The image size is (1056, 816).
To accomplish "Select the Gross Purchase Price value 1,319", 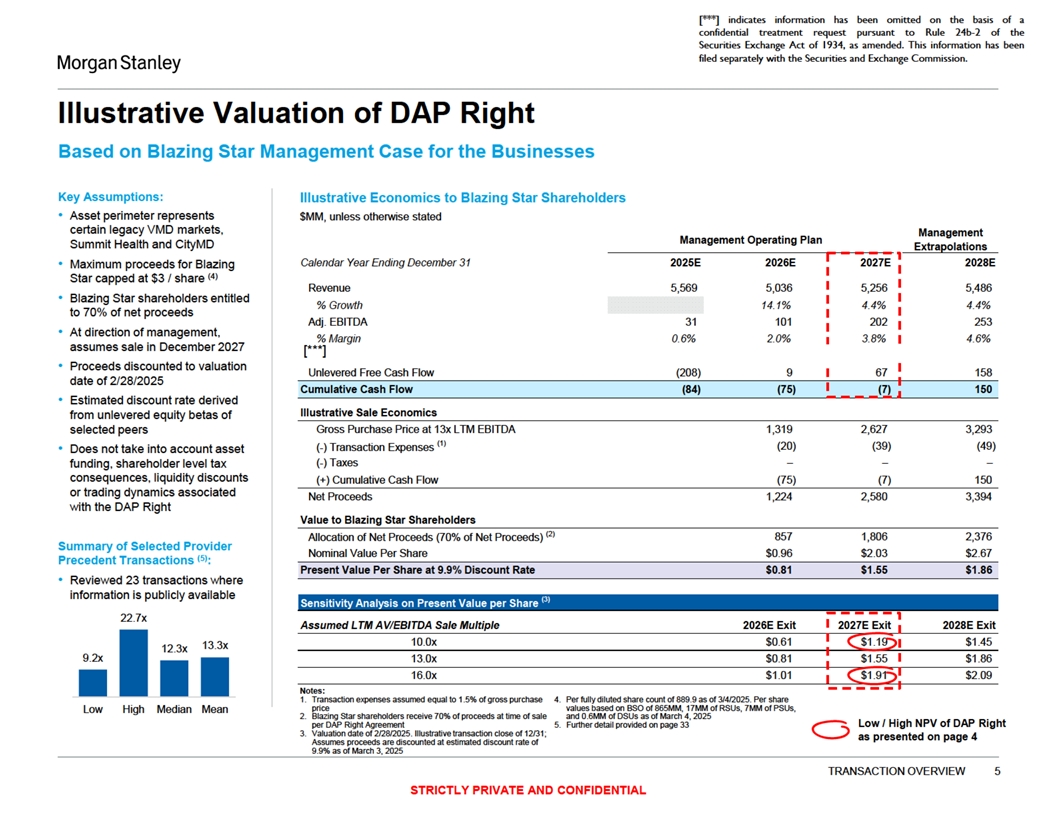I will click(779, 429).
